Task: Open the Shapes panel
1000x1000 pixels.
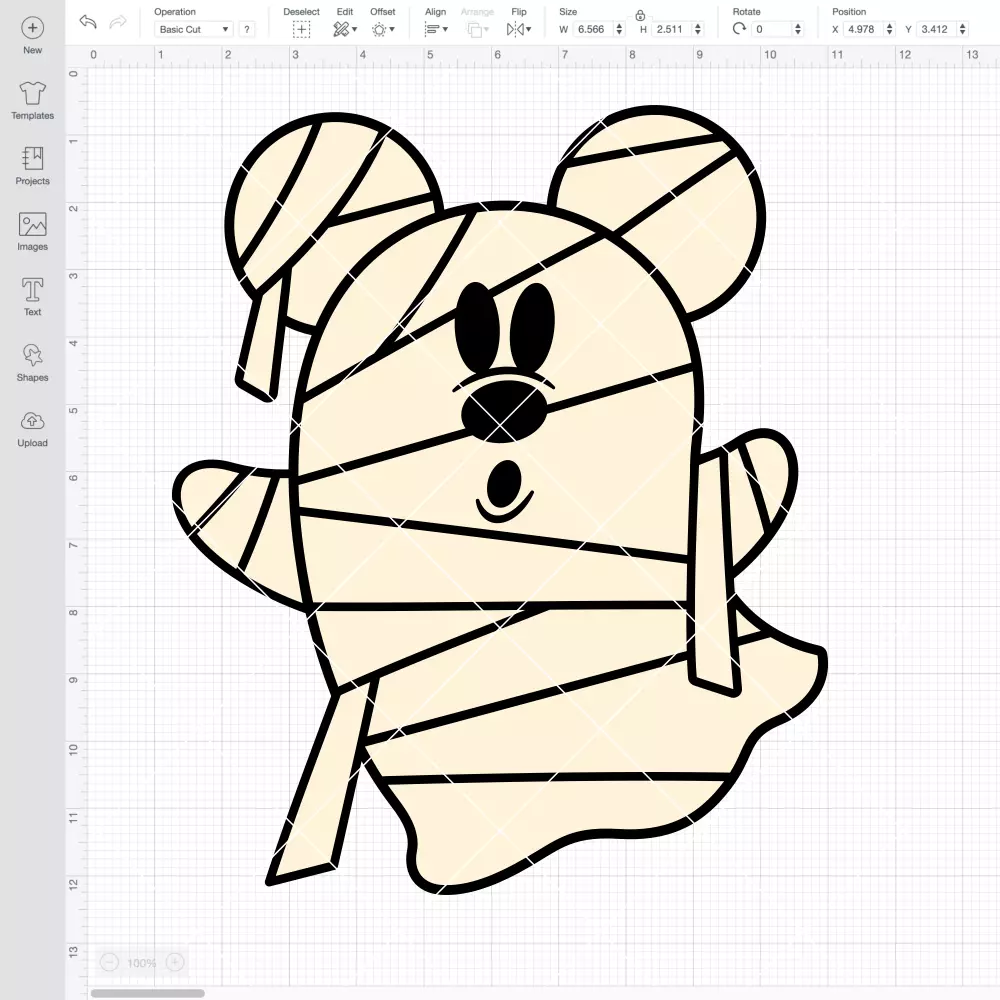Action: (x=33, y=355)
